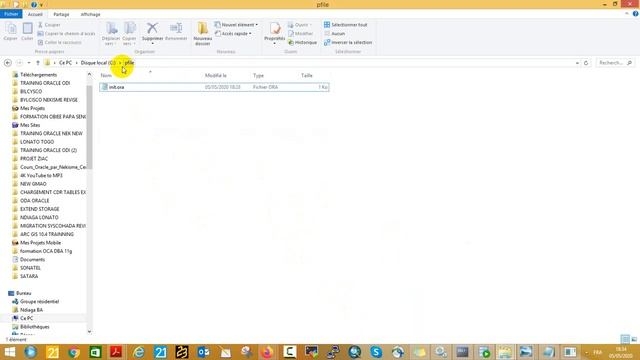Open Firefox from the taskbar
Image resolution: width=640 pixels, height=360 pixels.
(267, 352)
